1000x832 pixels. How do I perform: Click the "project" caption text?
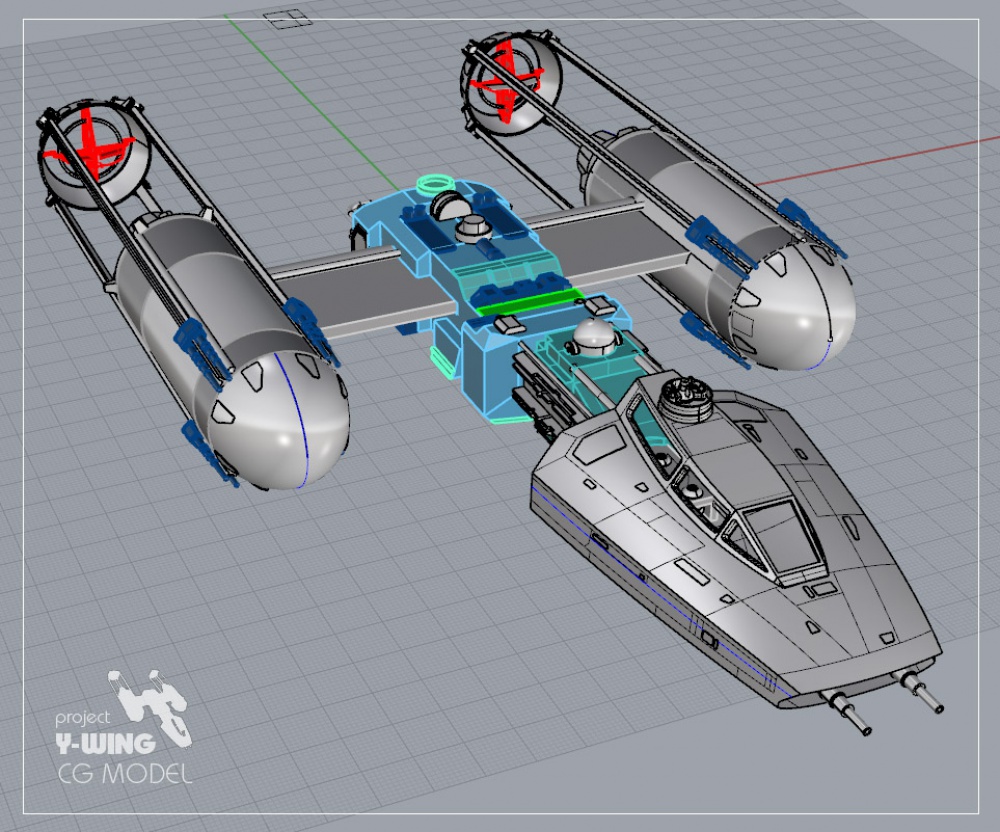click(82, 718)
